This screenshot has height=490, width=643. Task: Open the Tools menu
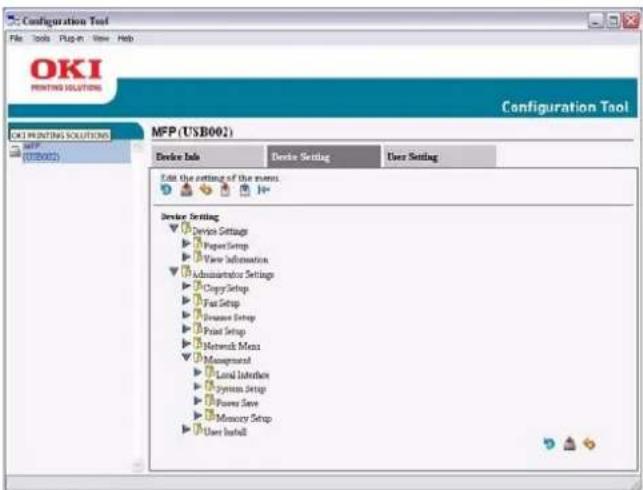click(41, 39)
